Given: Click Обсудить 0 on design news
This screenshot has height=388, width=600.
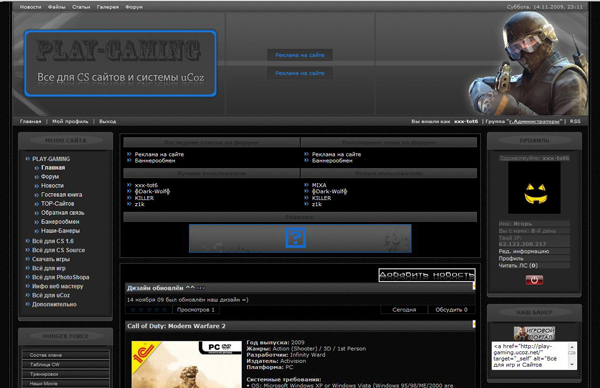Looking at the screenshot, I should (452, 310).
